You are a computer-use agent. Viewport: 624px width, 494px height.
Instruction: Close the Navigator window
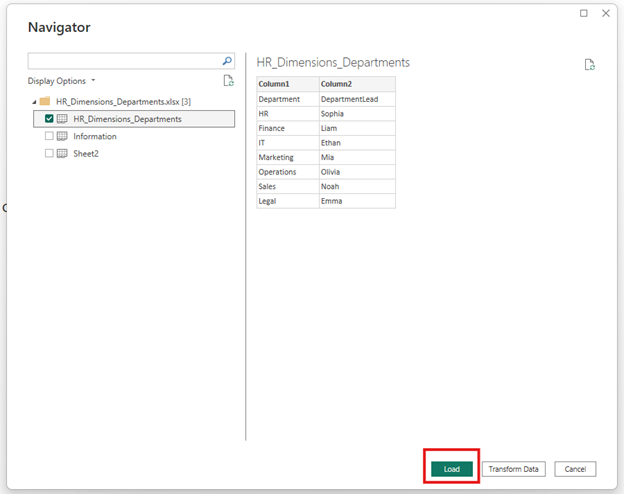(606, 13)
